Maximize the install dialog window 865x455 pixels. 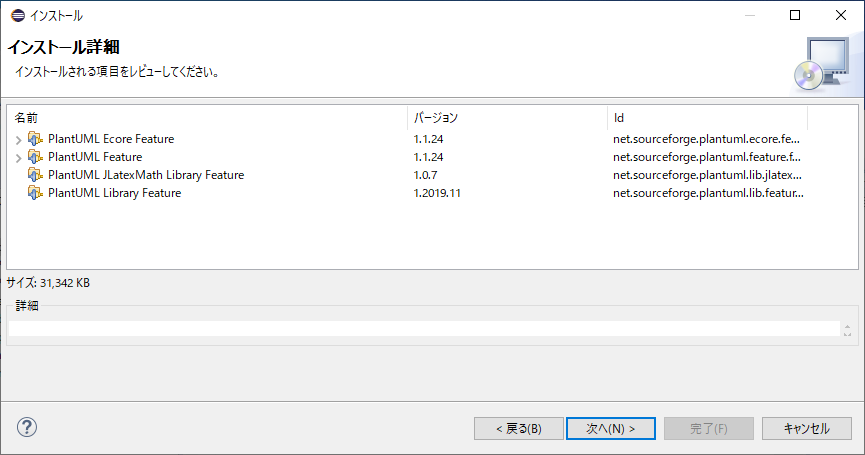(795, 15)
